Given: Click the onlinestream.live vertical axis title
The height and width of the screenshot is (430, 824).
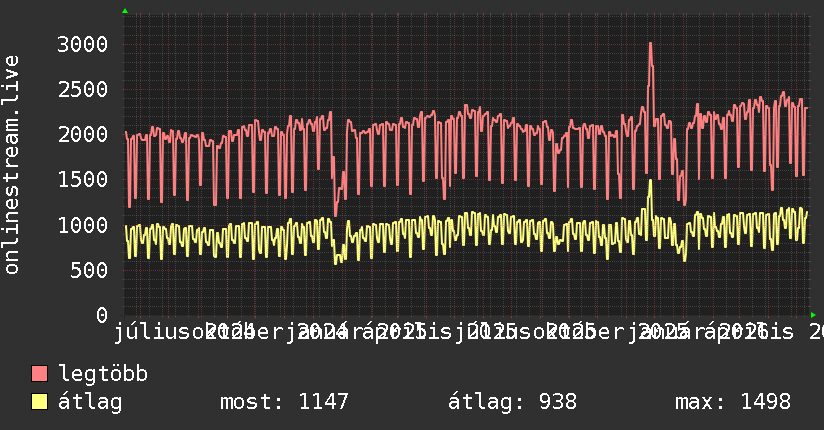Looking at the screenshot, I should point(12,165).
